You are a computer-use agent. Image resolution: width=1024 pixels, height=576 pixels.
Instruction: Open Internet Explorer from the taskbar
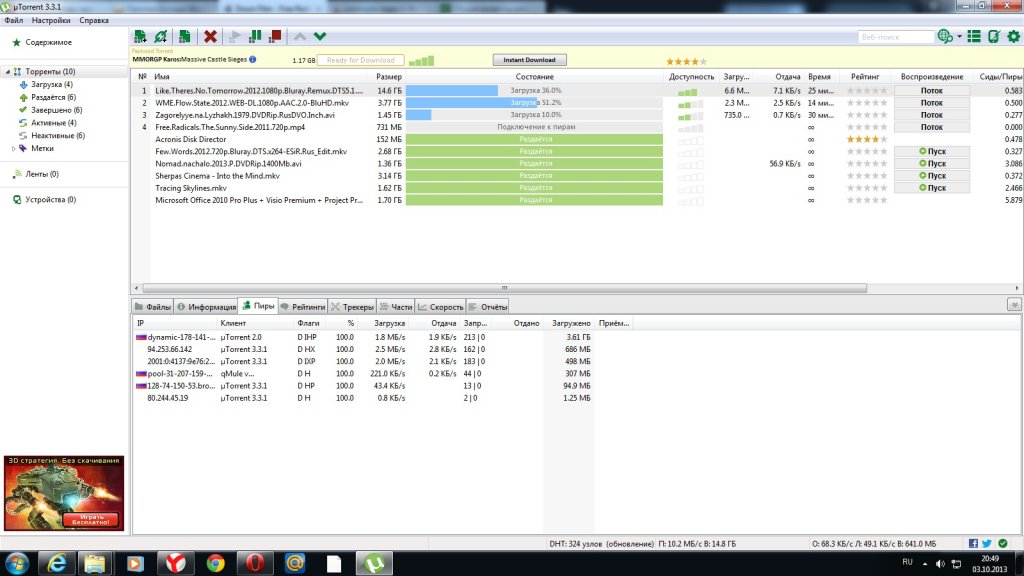[57, 563]
